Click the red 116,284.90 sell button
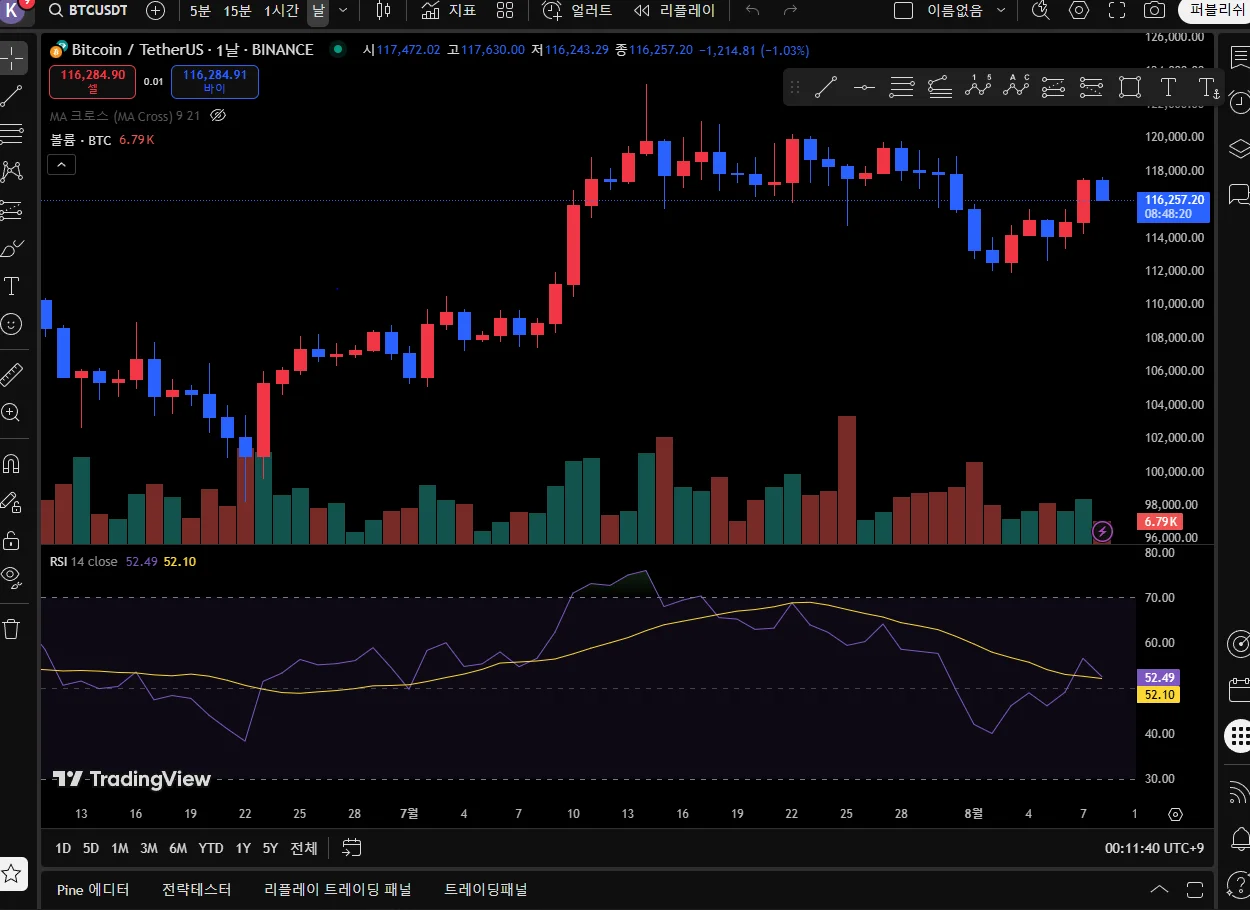 point(92,81)
